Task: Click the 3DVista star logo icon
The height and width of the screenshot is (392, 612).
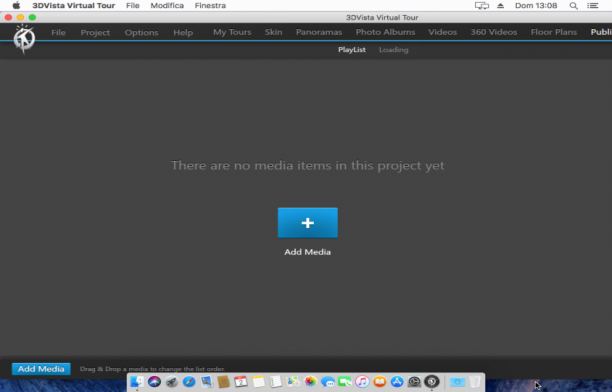Action: [24, 39]
